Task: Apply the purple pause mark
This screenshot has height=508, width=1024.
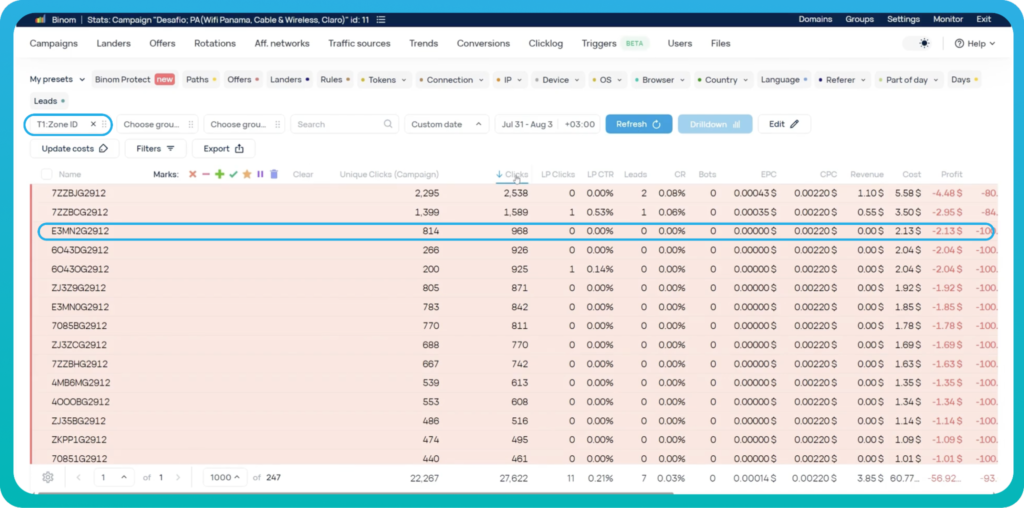Action: (260, 174)
